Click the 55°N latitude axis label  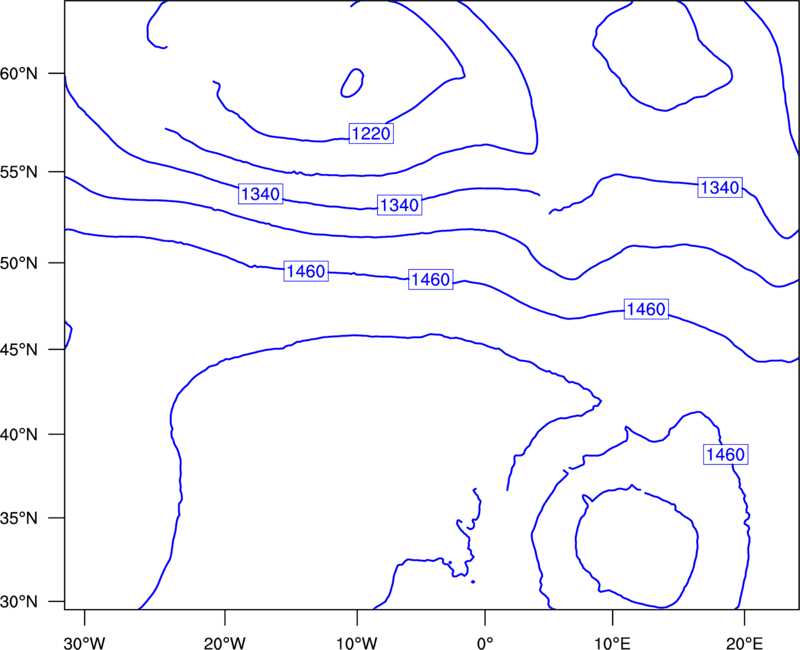pos(19,172)
